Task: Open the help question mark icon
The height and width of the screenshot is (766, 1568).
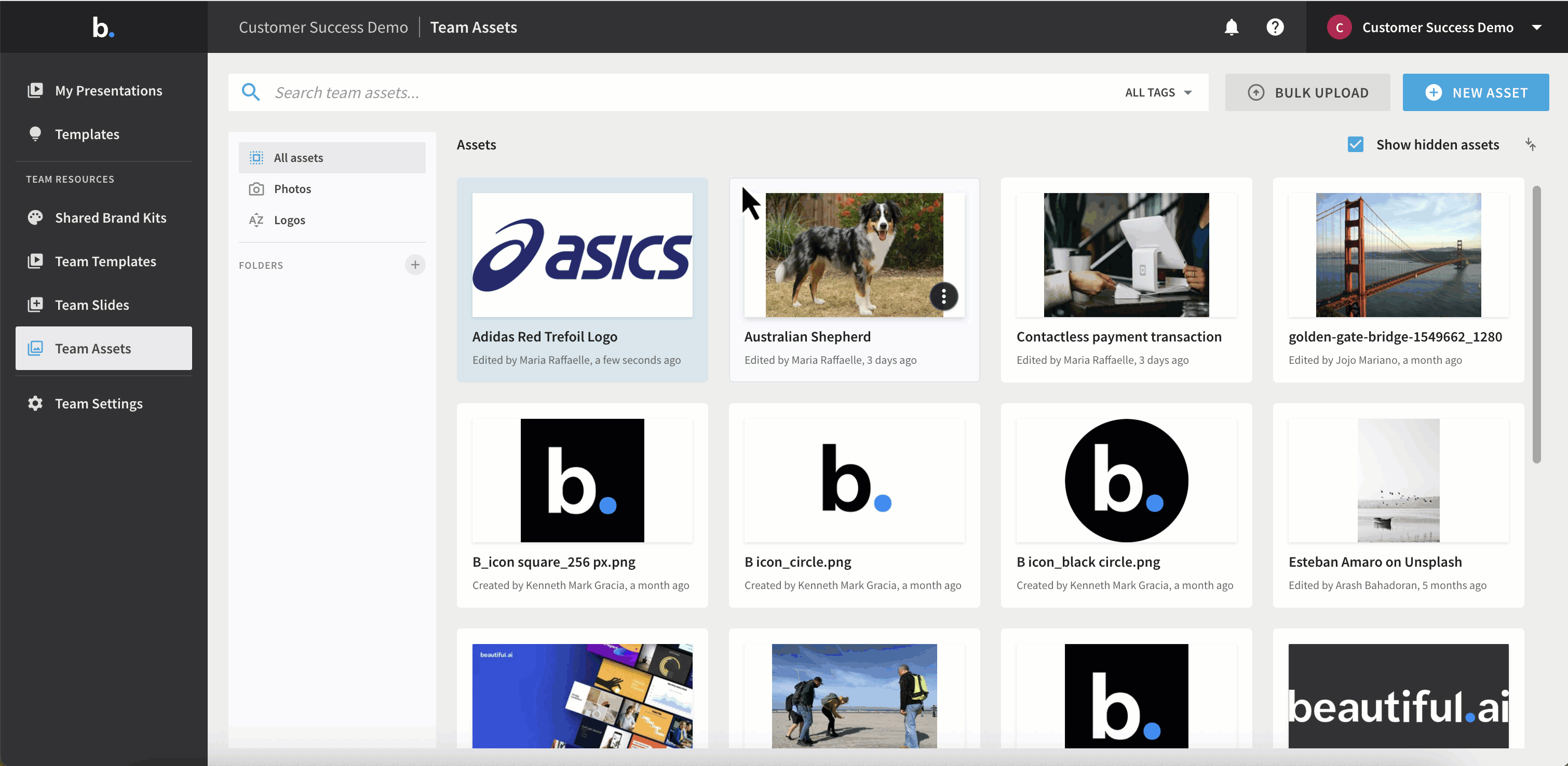Action: 1275,28
